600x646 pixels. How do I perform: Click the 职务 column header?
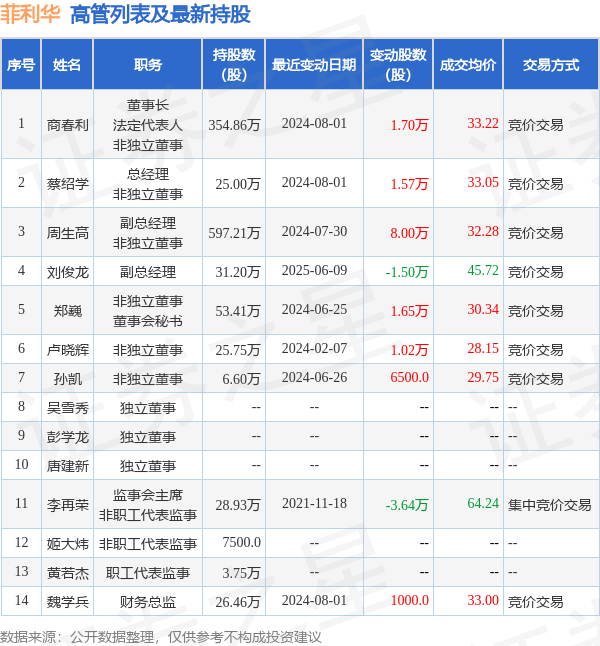pos(148,65)
